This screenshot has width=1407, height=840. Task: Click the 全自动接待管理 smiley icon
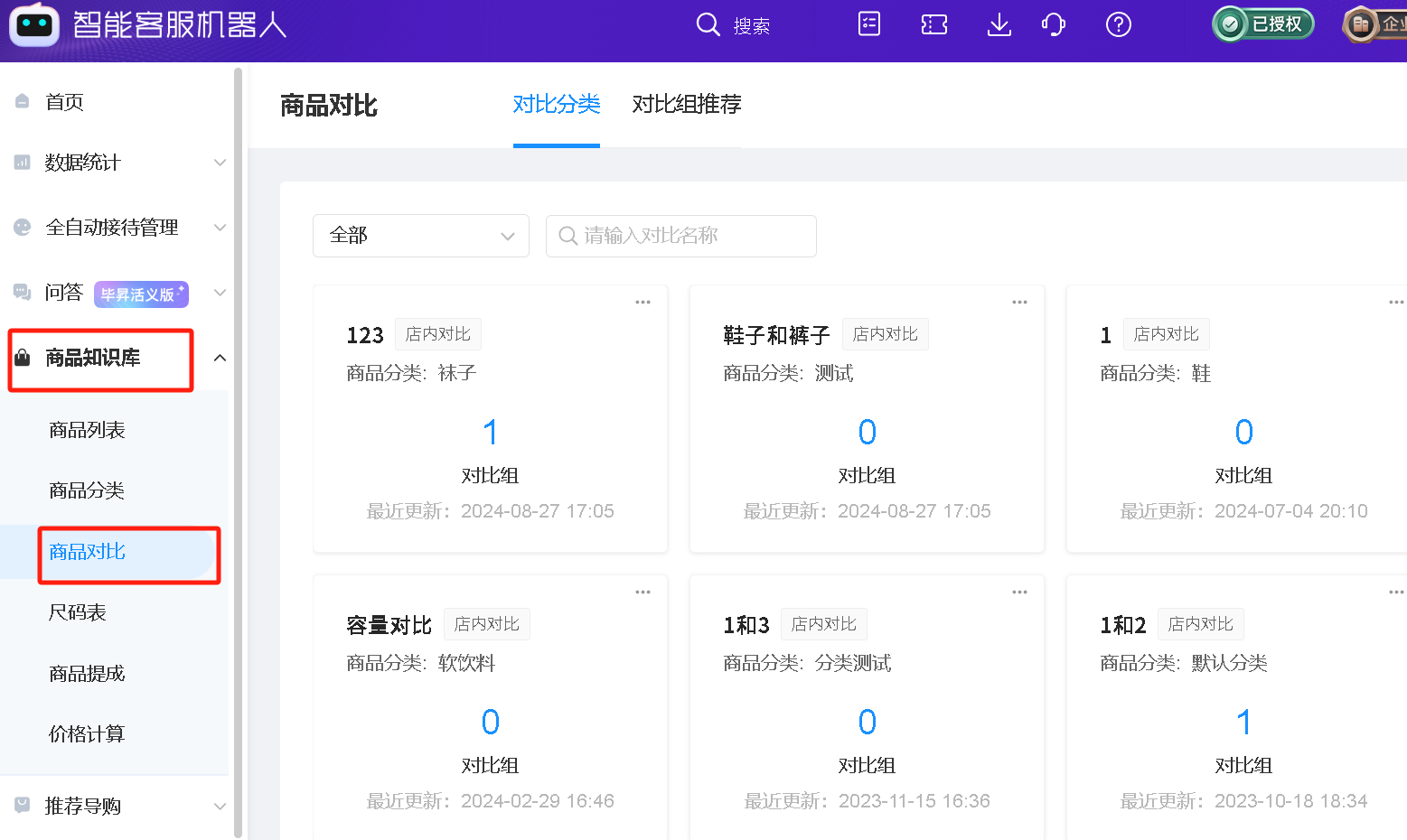pos(23,228)
